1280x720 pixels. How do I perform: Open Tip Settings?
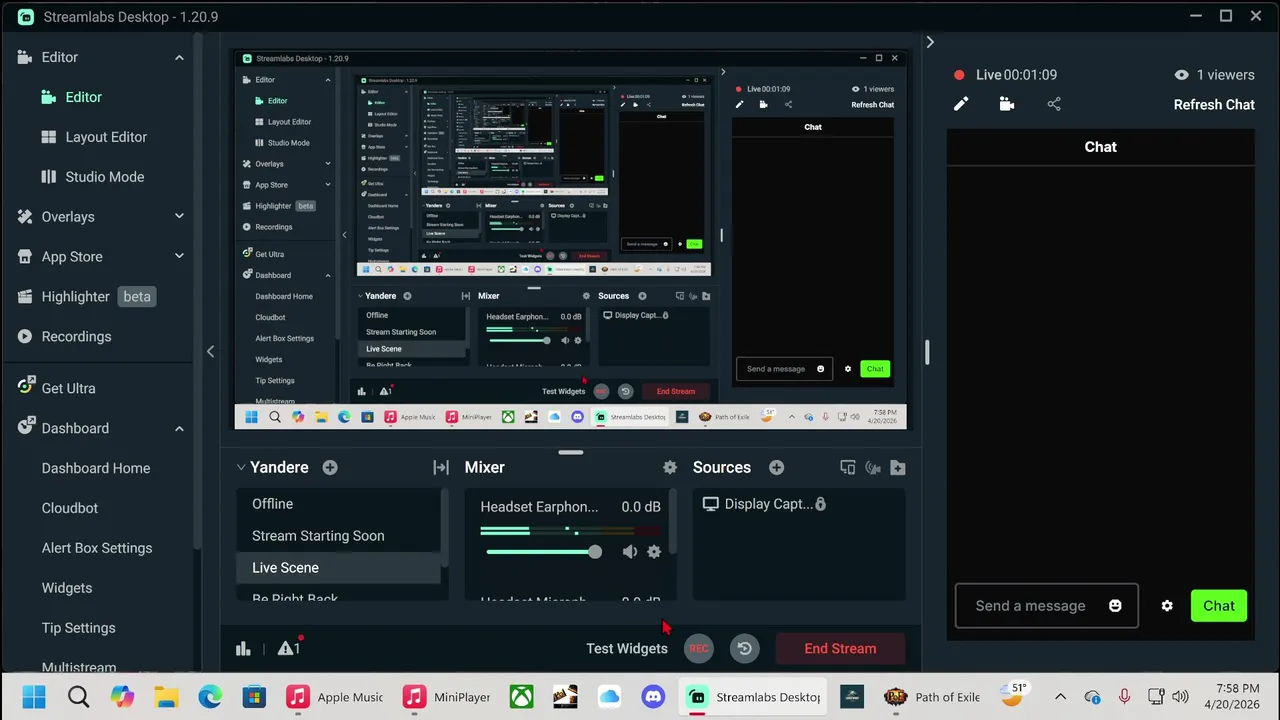(79, 628)
